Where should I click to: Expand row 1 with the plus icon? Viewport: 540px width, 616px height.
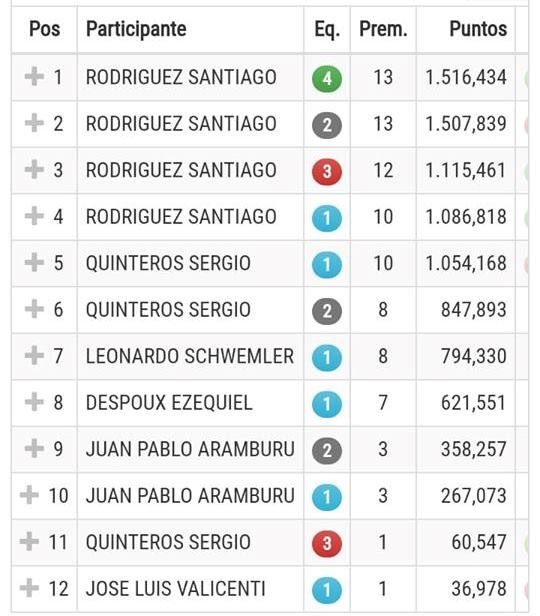(34, 76)
